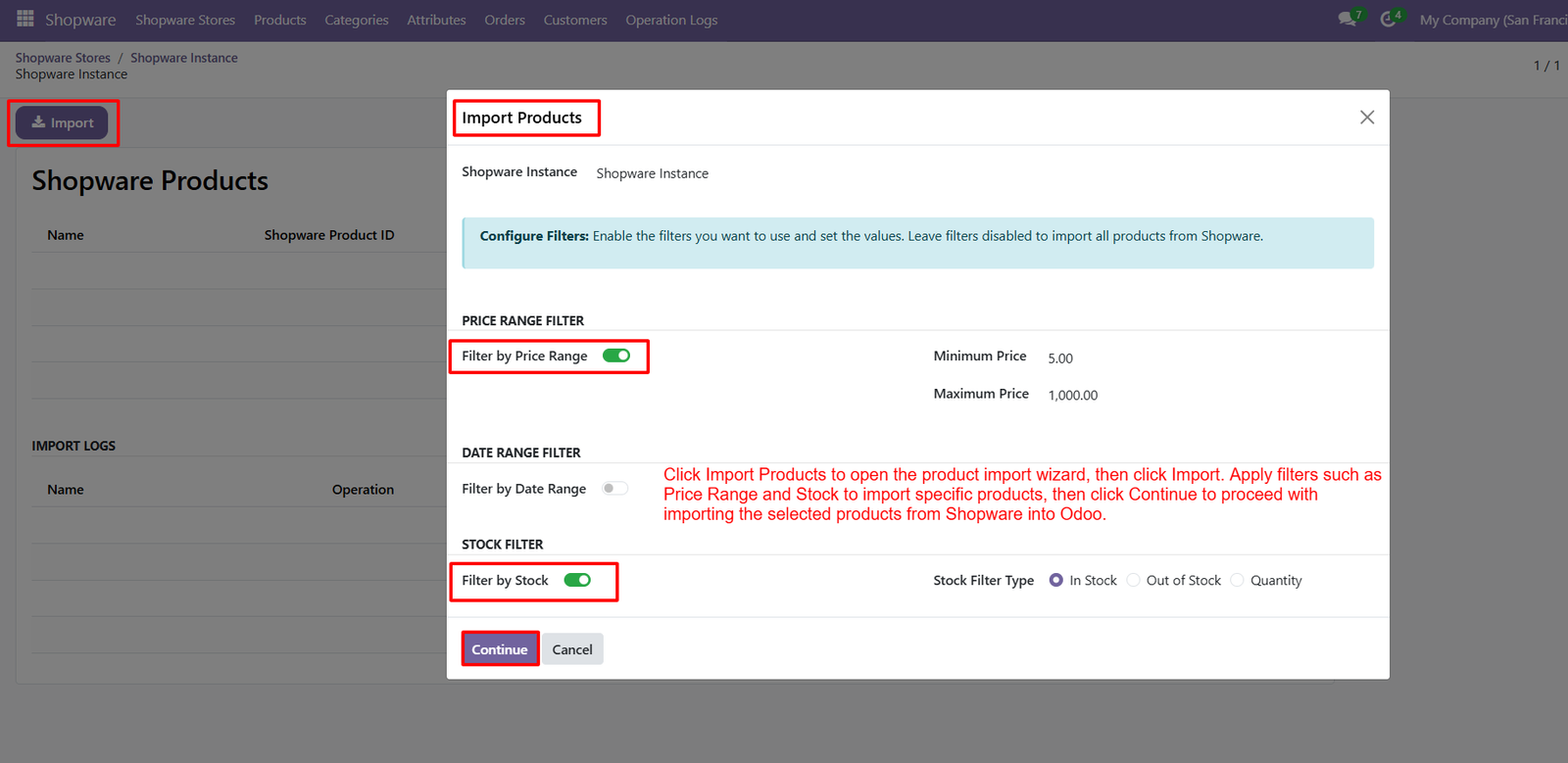Open the My Company switcher
Viewport: 1568px width, 763px height.
tap(1494, 20)
